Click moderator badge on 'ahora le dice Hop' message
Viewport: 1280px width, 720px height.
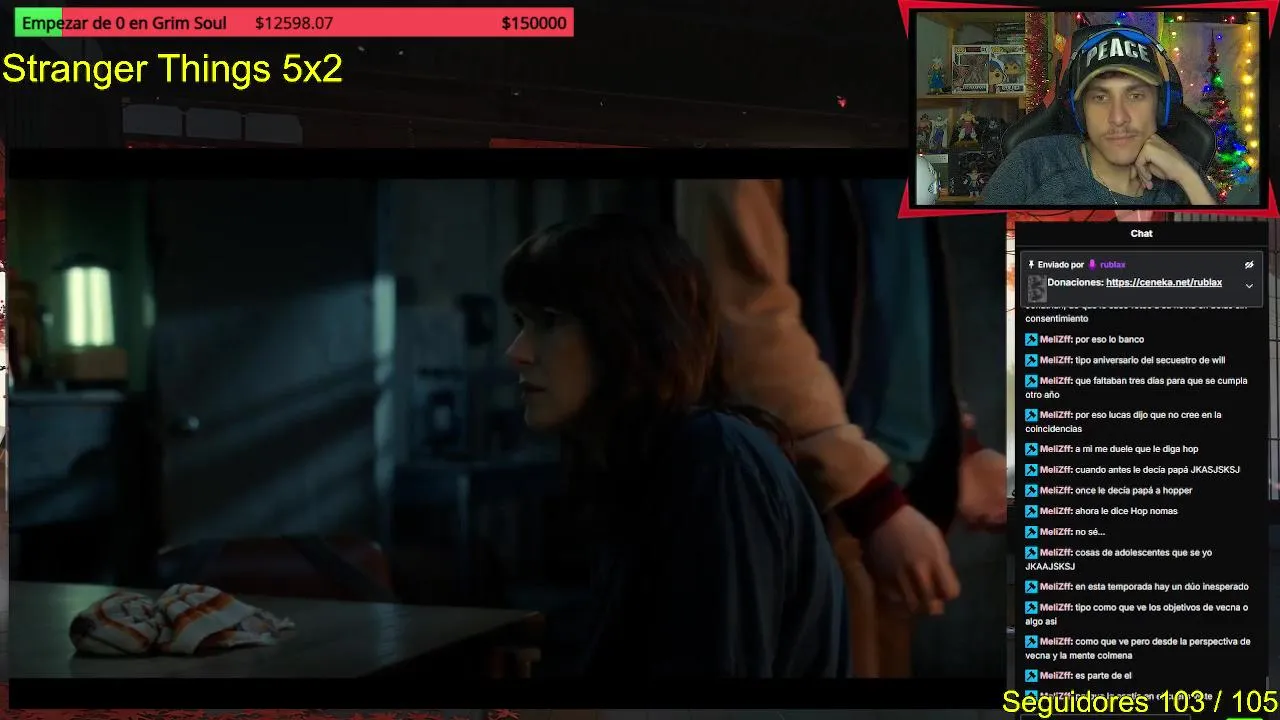[1031, 511]
